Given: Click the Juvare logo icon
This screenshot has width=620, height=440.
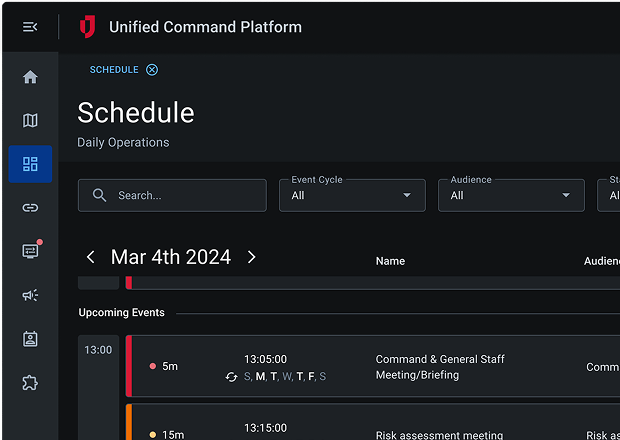Looking at the screenshot, I should [88, 27].
